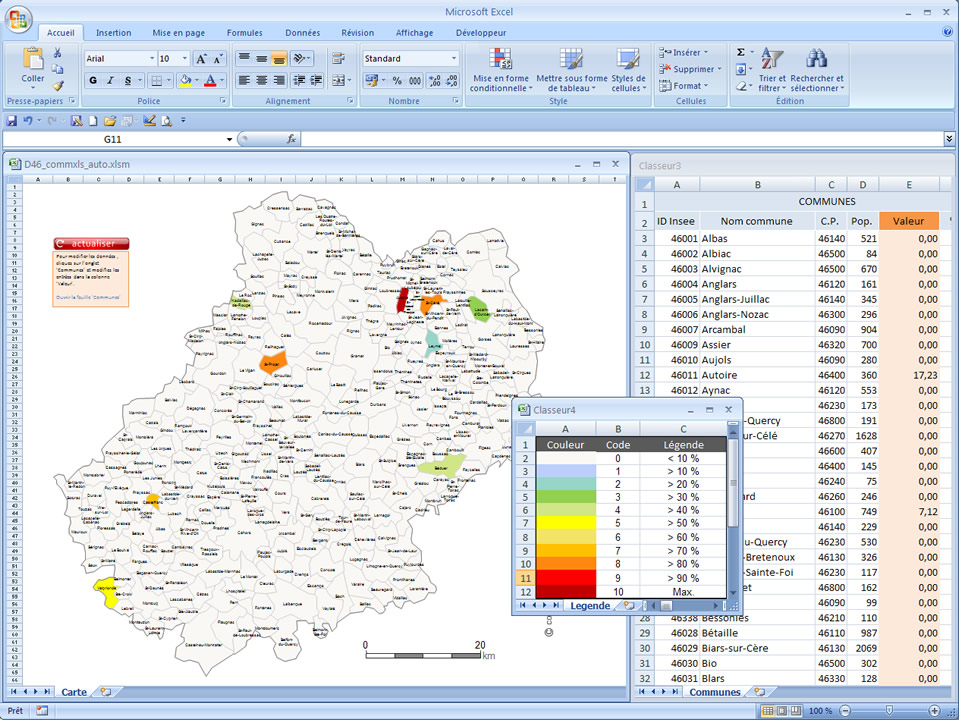This screenshot has height=720, width=959.
Task: Zoom in with the plus button
Action: coord(934,710)
